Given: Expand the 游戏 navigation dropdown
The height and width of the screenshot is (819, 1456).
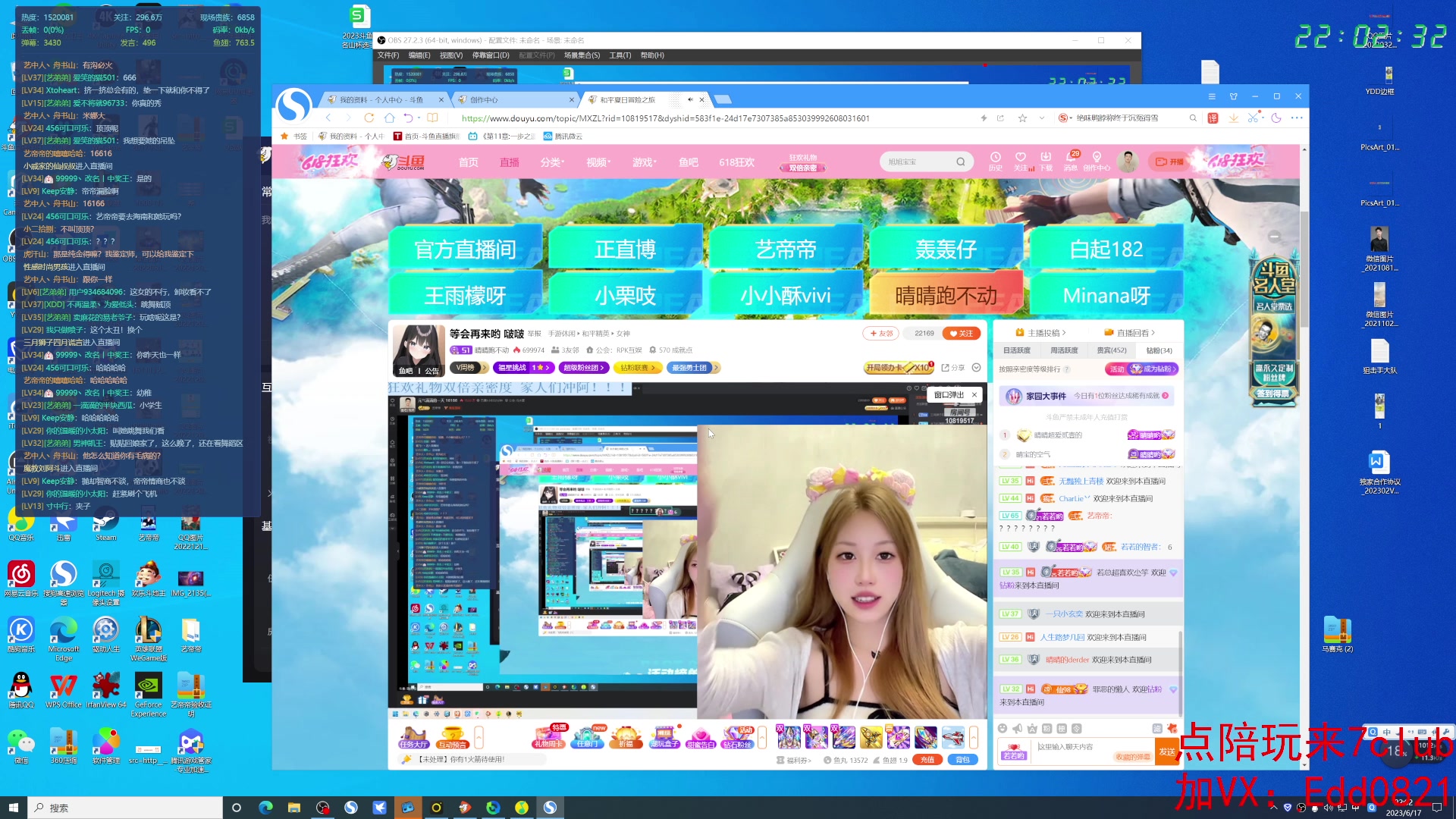Looking at the screenshot, I should tap(645, 162).
